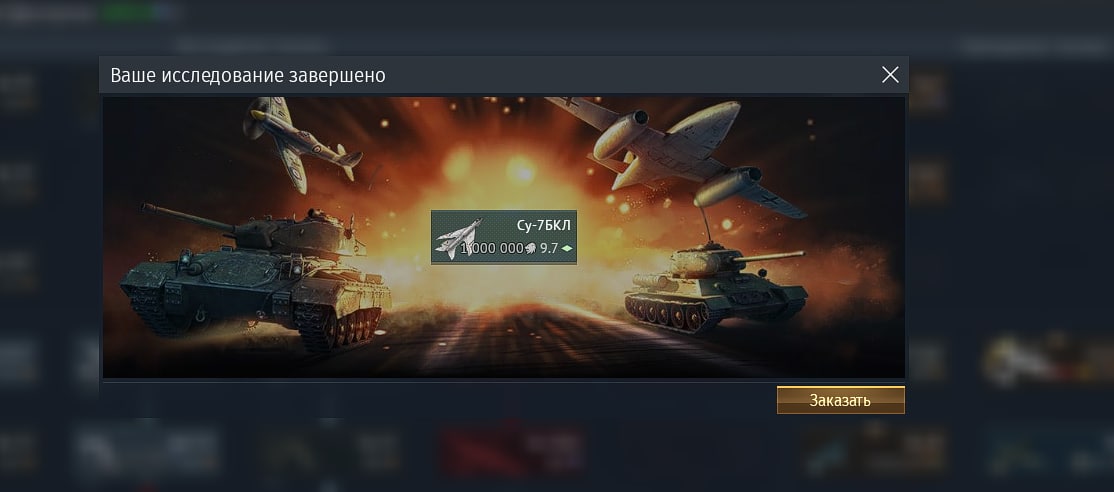
Task: Click the blurred vehicle card under Заказать
Action: coord(875,449)
